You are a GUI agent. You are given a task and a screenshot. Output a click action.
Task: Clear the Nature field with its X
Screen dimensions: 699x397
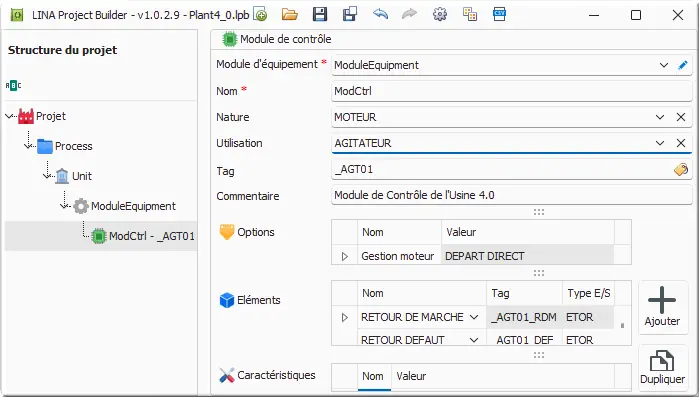[x=681, y=117]
